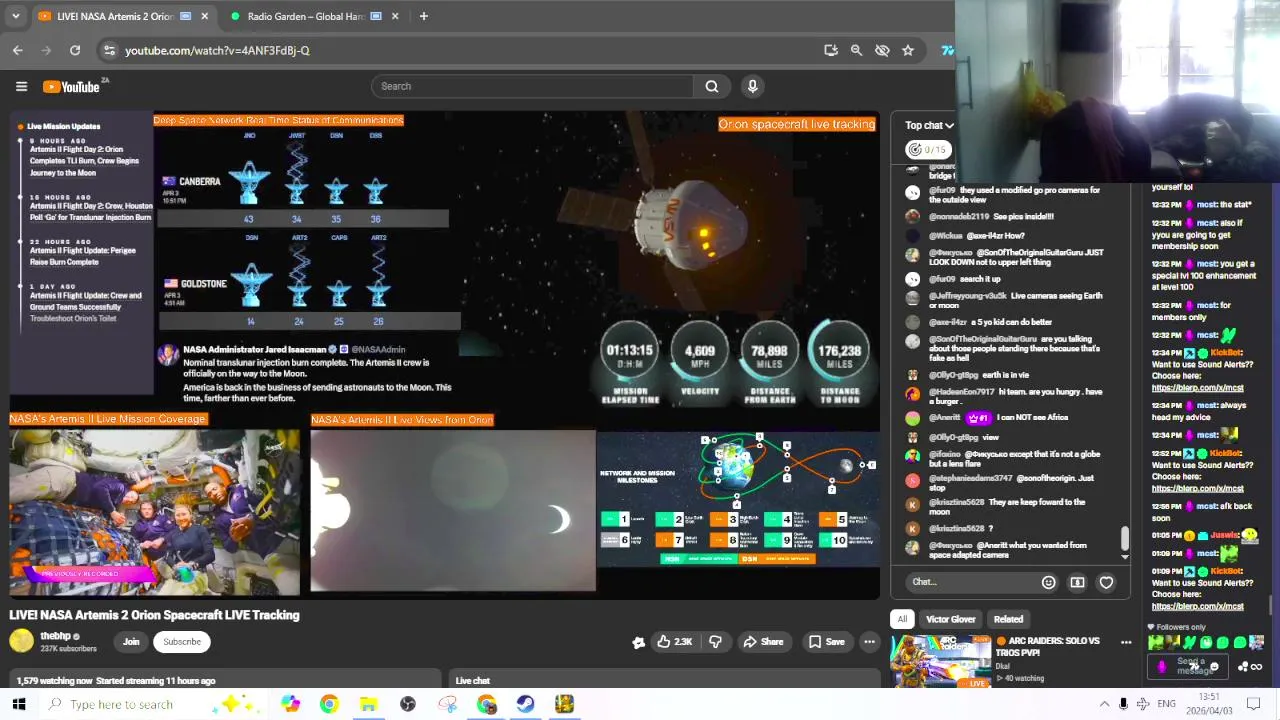Expand the Top chat dropdown
This screenshot has height=720, width=1280.
click(930, 125)
